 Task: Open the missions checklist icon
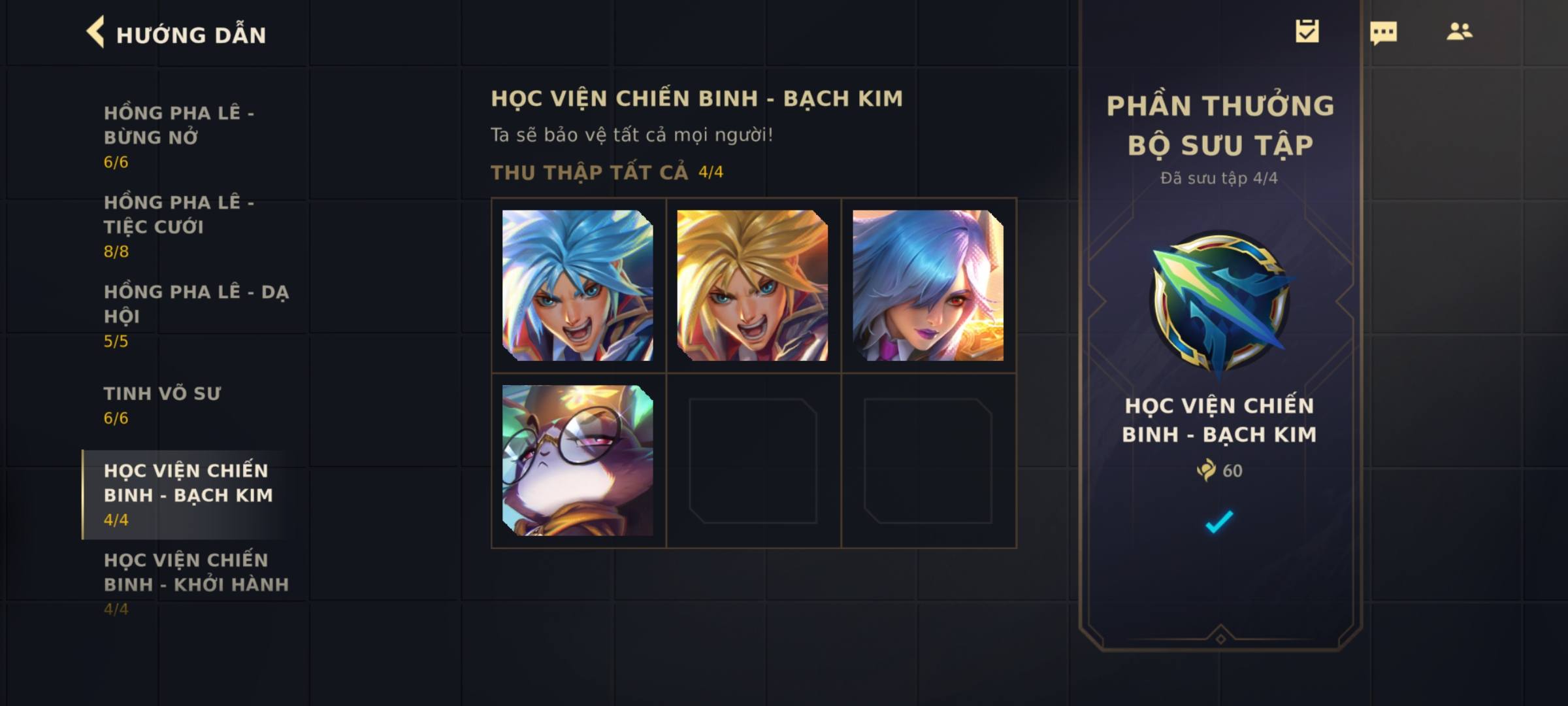click(1307, 31)
